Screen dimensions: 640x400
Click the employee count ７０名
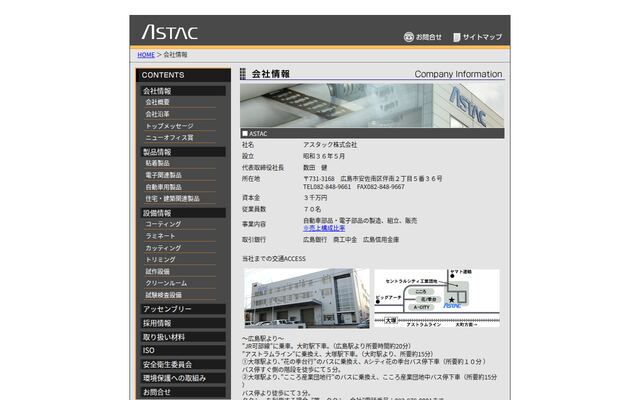[x=312, y=209]
